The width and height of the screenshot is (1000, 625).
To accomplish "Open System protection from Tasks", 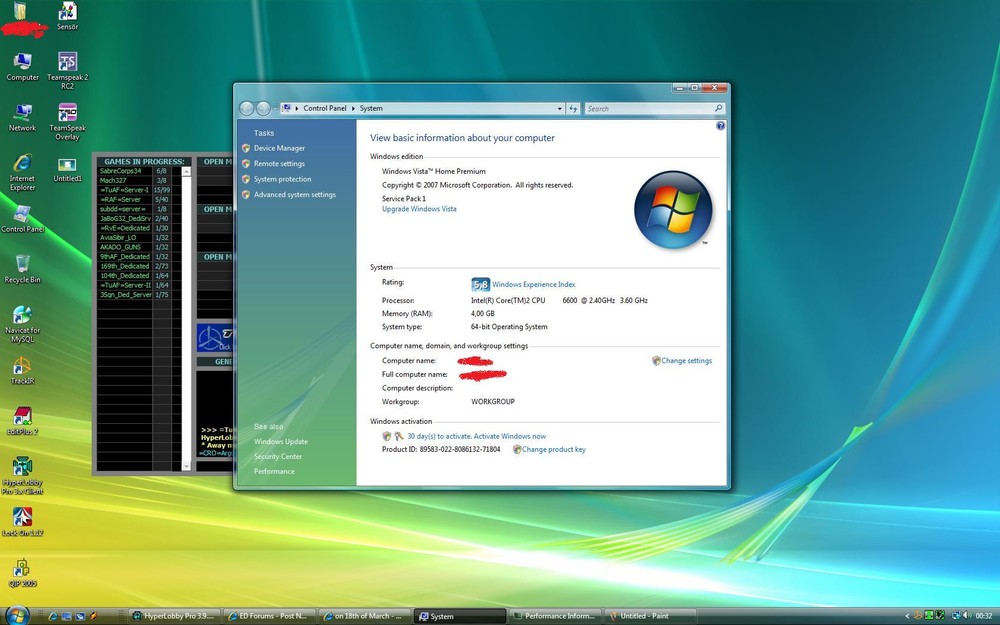I will (x=283, y=179).
